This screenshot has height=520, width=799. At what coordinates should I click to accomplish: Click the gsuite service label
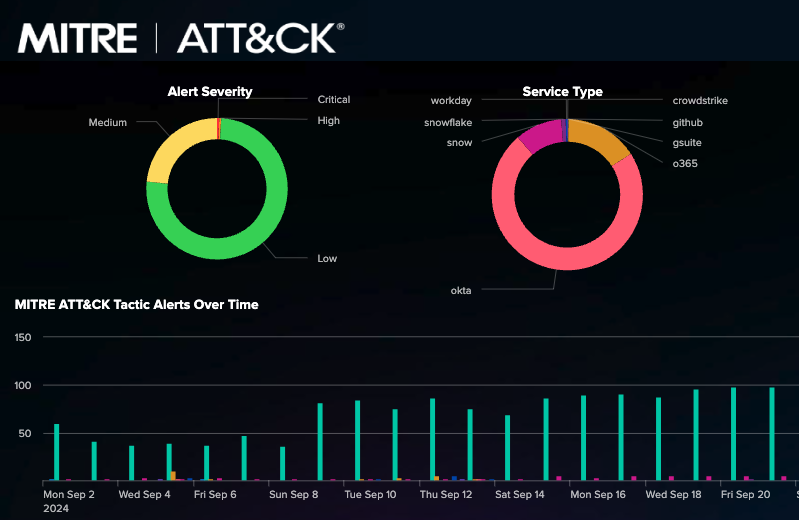pyautogui.click(x=688, y=142)
